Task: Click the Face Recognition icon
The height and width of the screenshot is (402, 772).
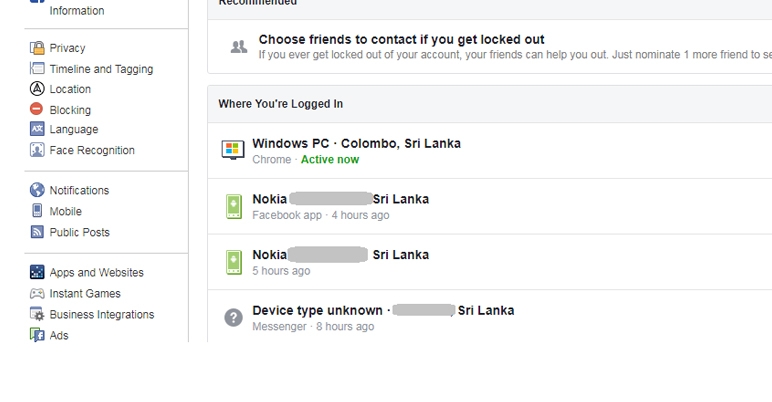Action: [37, 150]
